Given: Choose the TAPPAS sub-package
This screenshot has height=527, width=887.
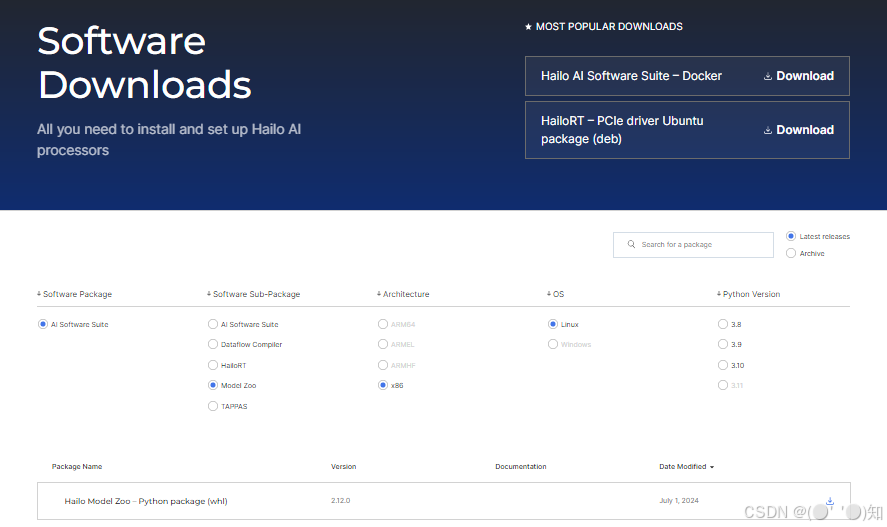Looking at the screenshot, I should point(213,406).
